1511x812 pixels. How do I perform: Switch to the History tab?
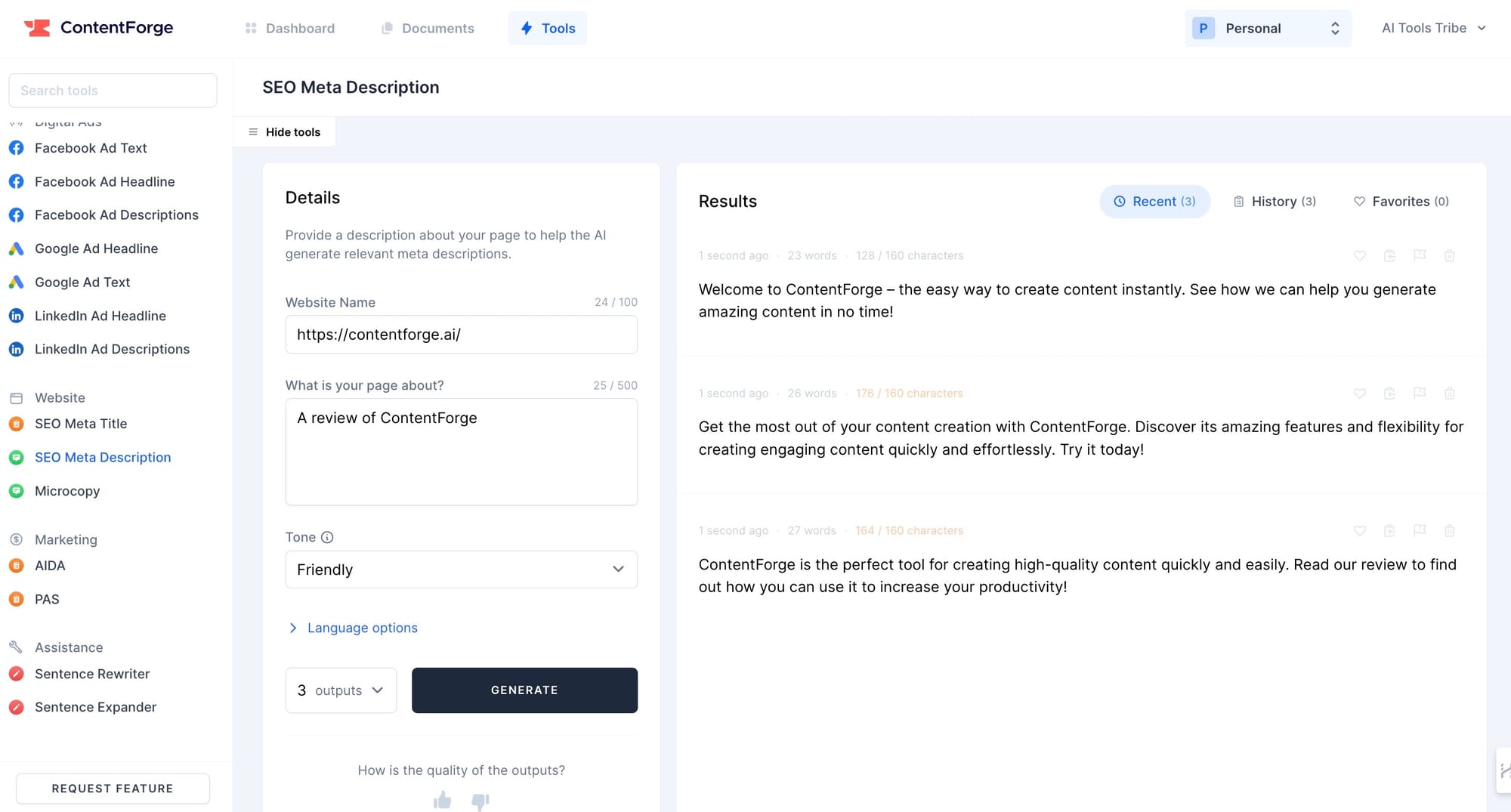coord(1274,202)
